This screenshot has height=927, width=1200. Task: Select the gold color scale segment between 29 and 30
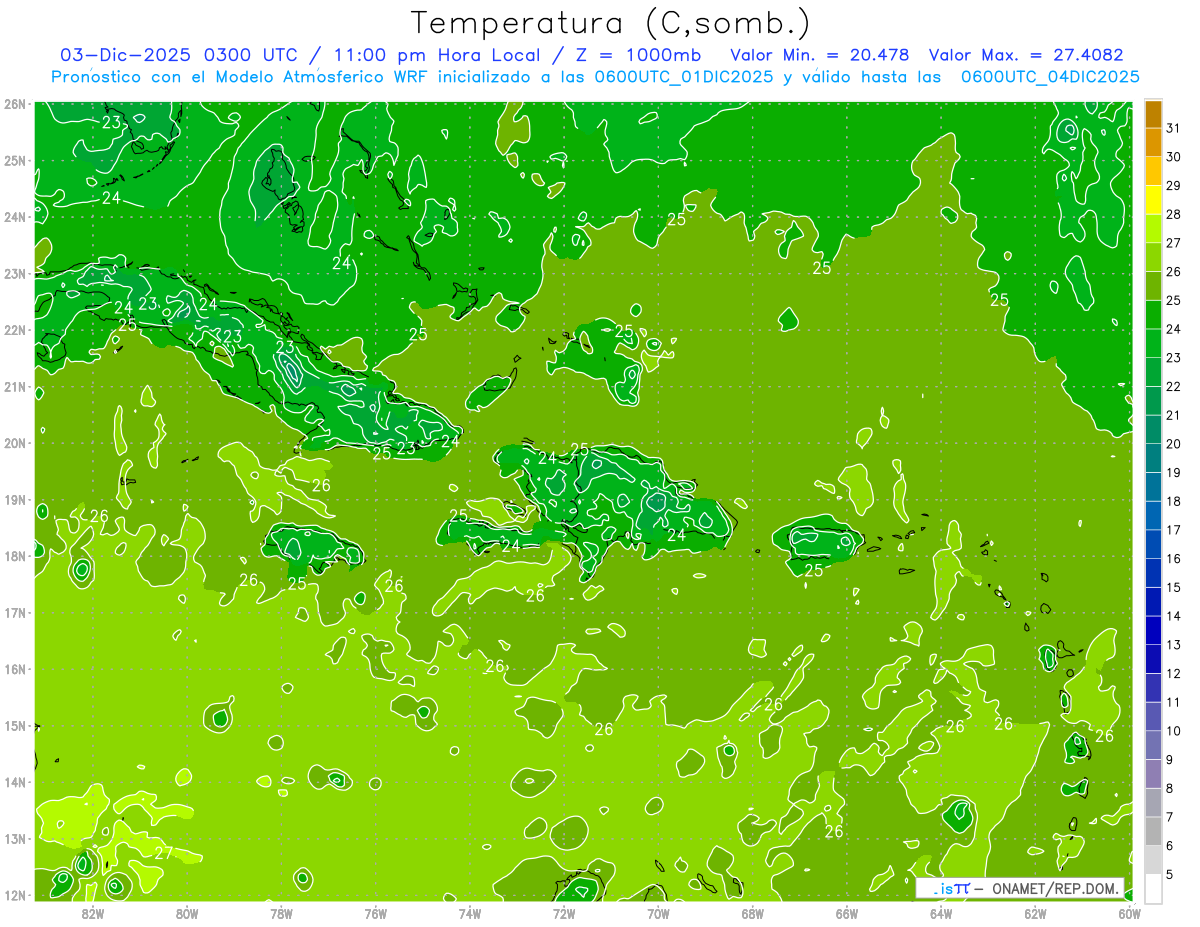point(1153,171)
